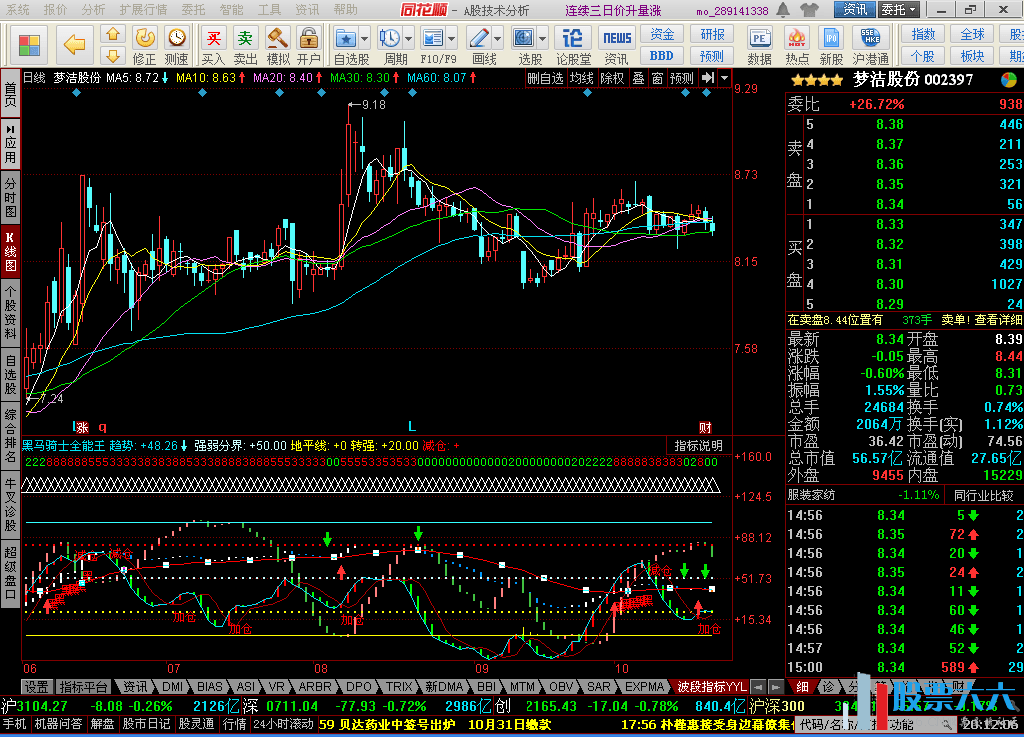Go back with the yellow left arrow

pos(74,44)
